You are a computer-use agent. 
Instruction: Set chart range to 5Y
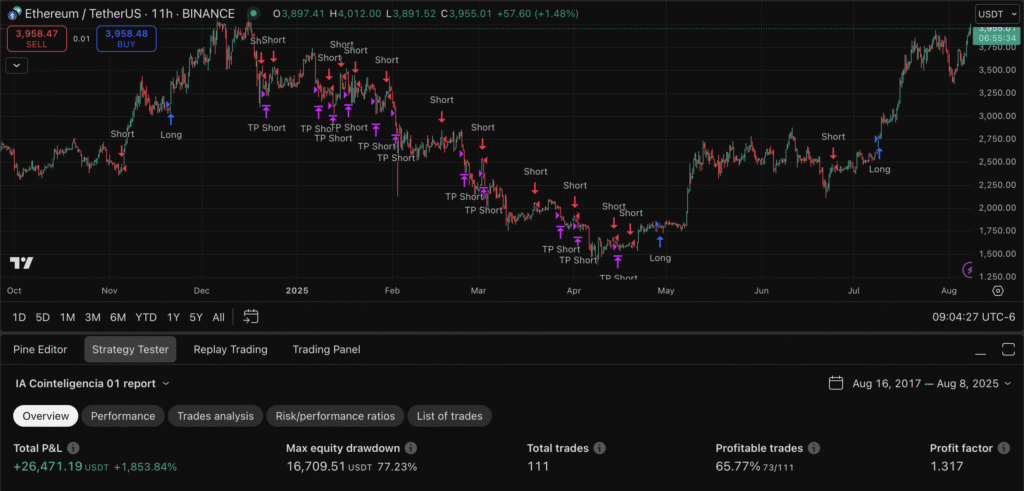click(196, 317)
